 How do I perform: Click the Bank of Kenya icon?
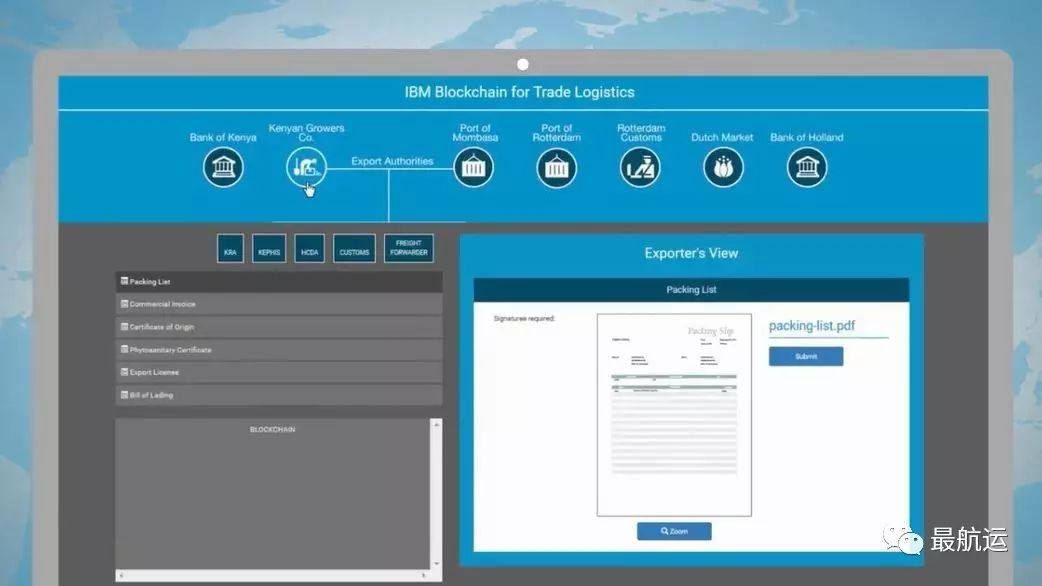[x=223, y=167]
